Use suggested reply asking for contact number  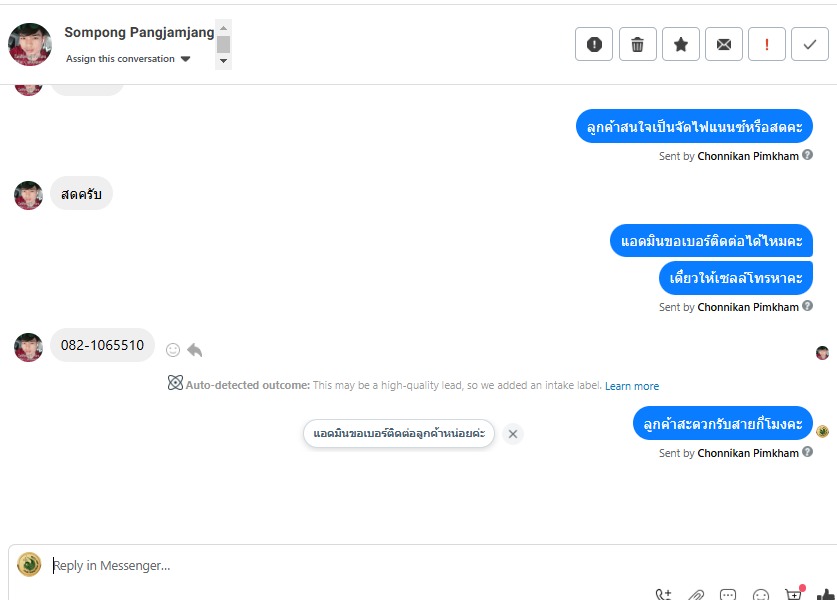click(399, 433)
